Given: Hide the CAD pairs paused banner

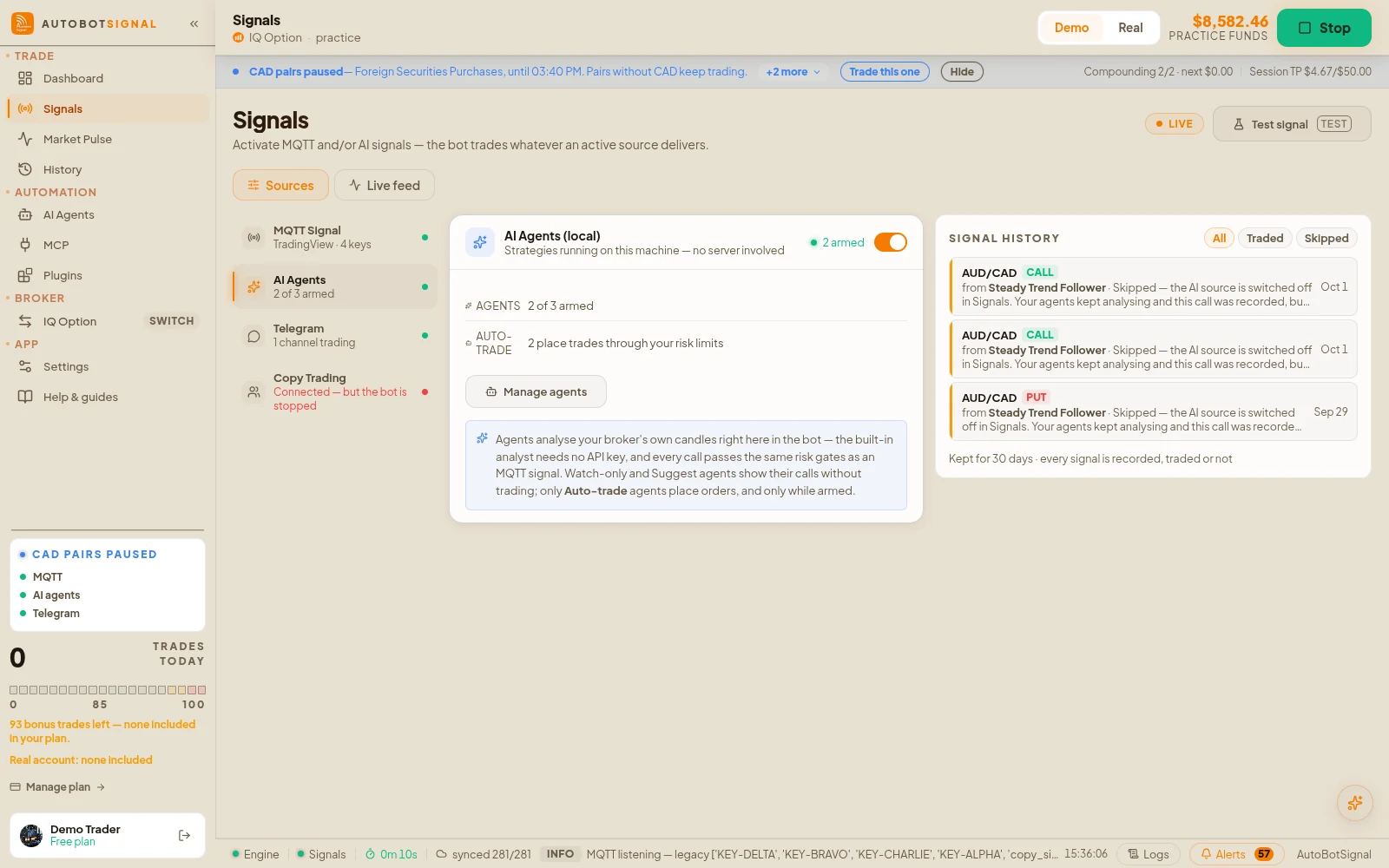Looking at the screenshot, I should click(x=962, y=72).
